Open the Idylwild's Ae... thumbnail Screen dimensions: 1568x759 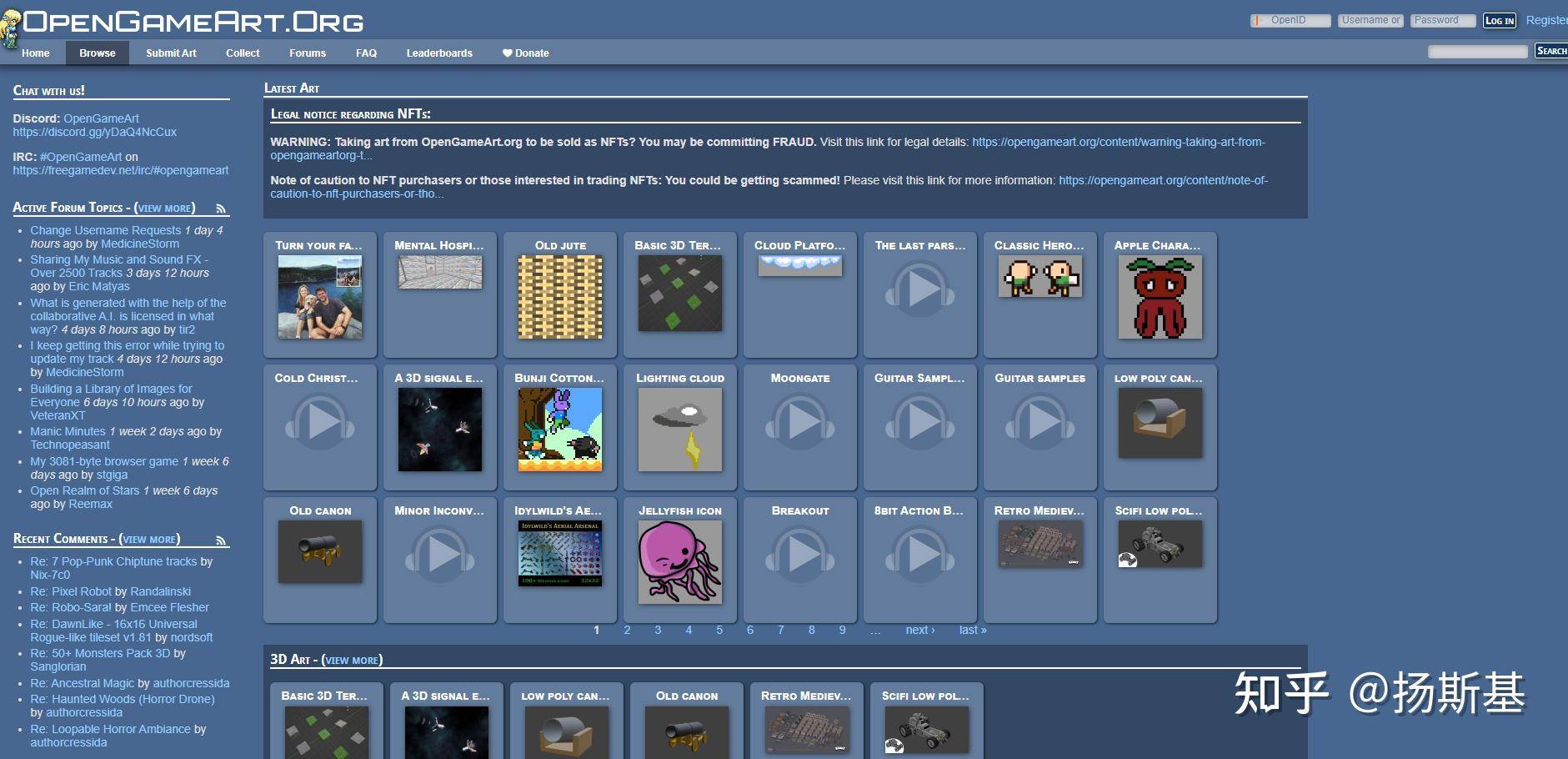tap(560, 553)
